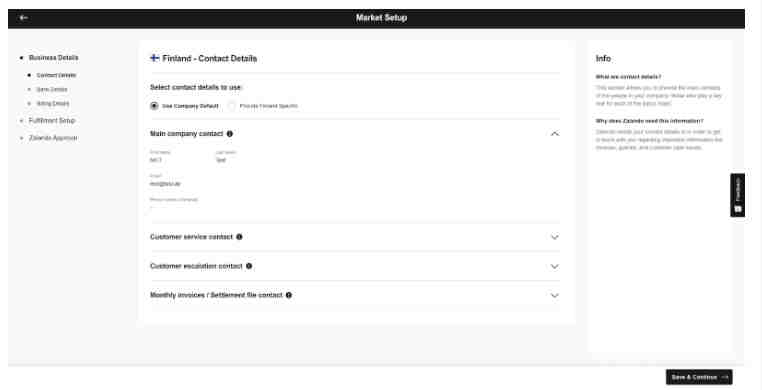Click info icon beside Customer service contact
This screenshot has height=390, width=762.
[x=239, y=237]
